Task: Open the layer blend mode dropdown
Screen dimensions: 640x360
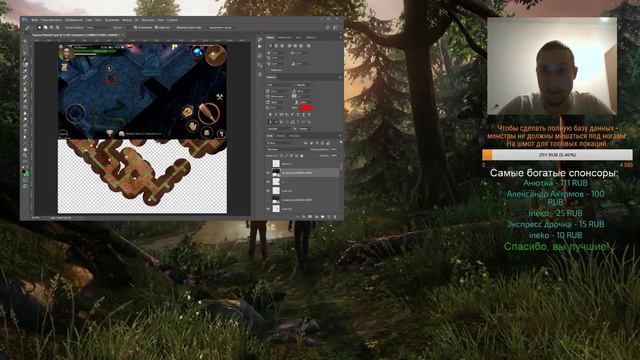Action: 287,149
